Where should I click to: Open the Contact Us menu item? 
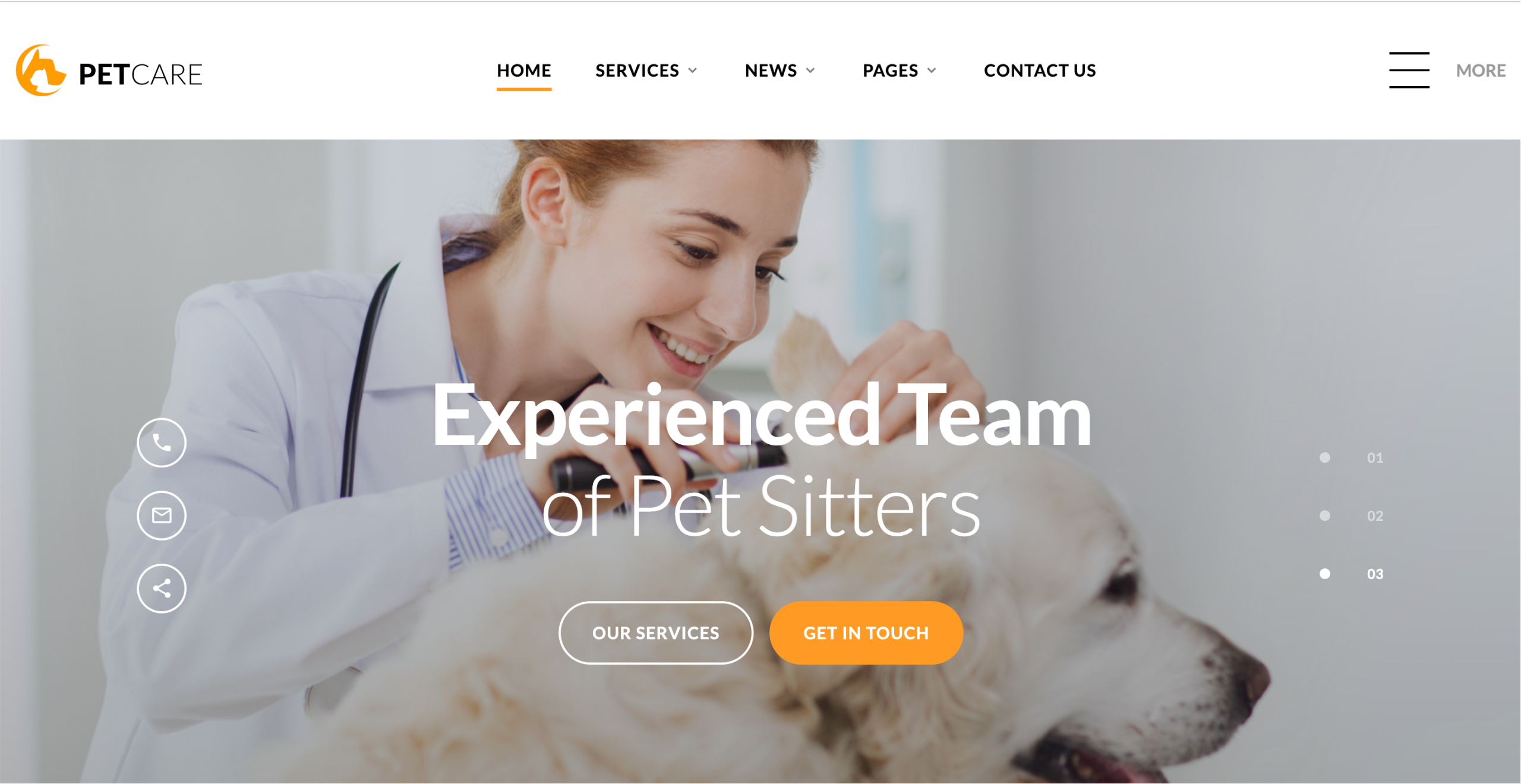point(1040,71)
